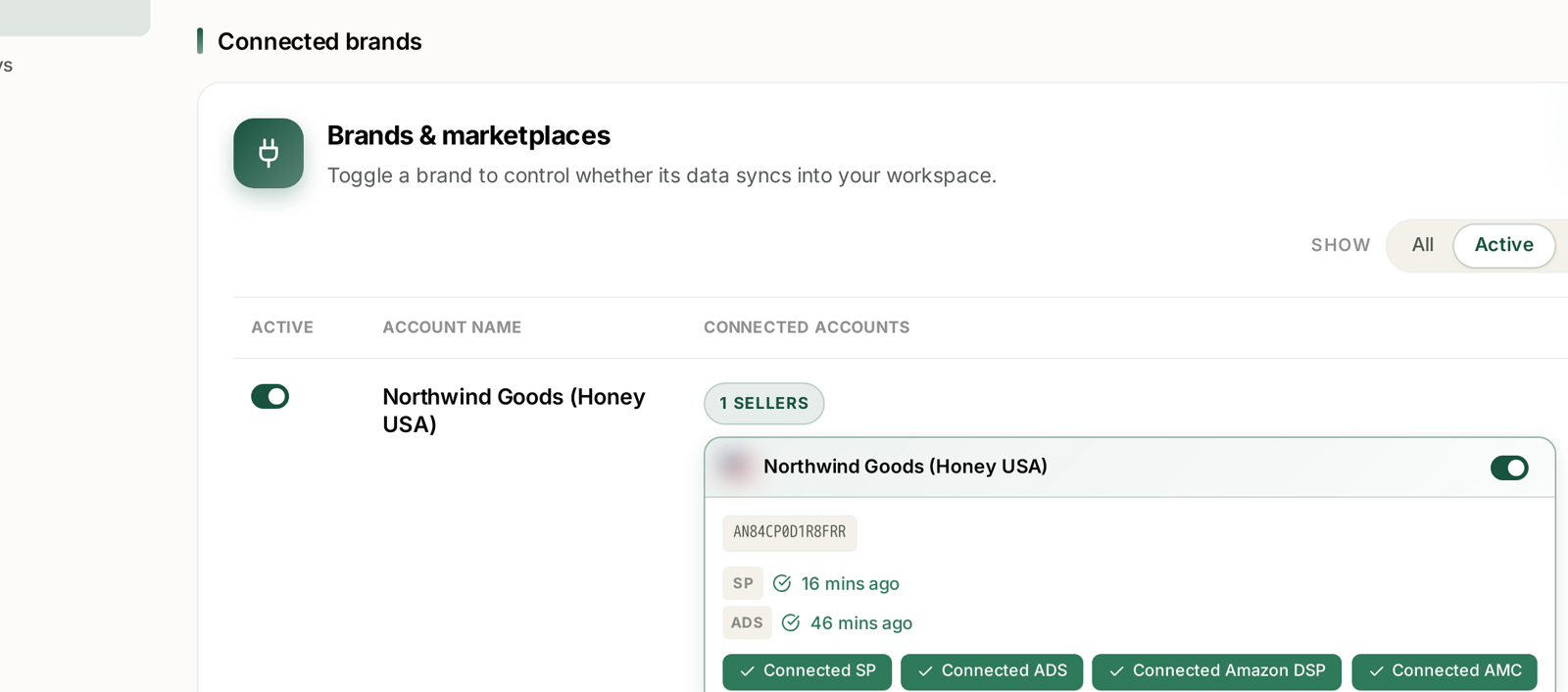Click the 1 SELLERS badge
The image size is (1568, 692).
(x=764, y=404)
